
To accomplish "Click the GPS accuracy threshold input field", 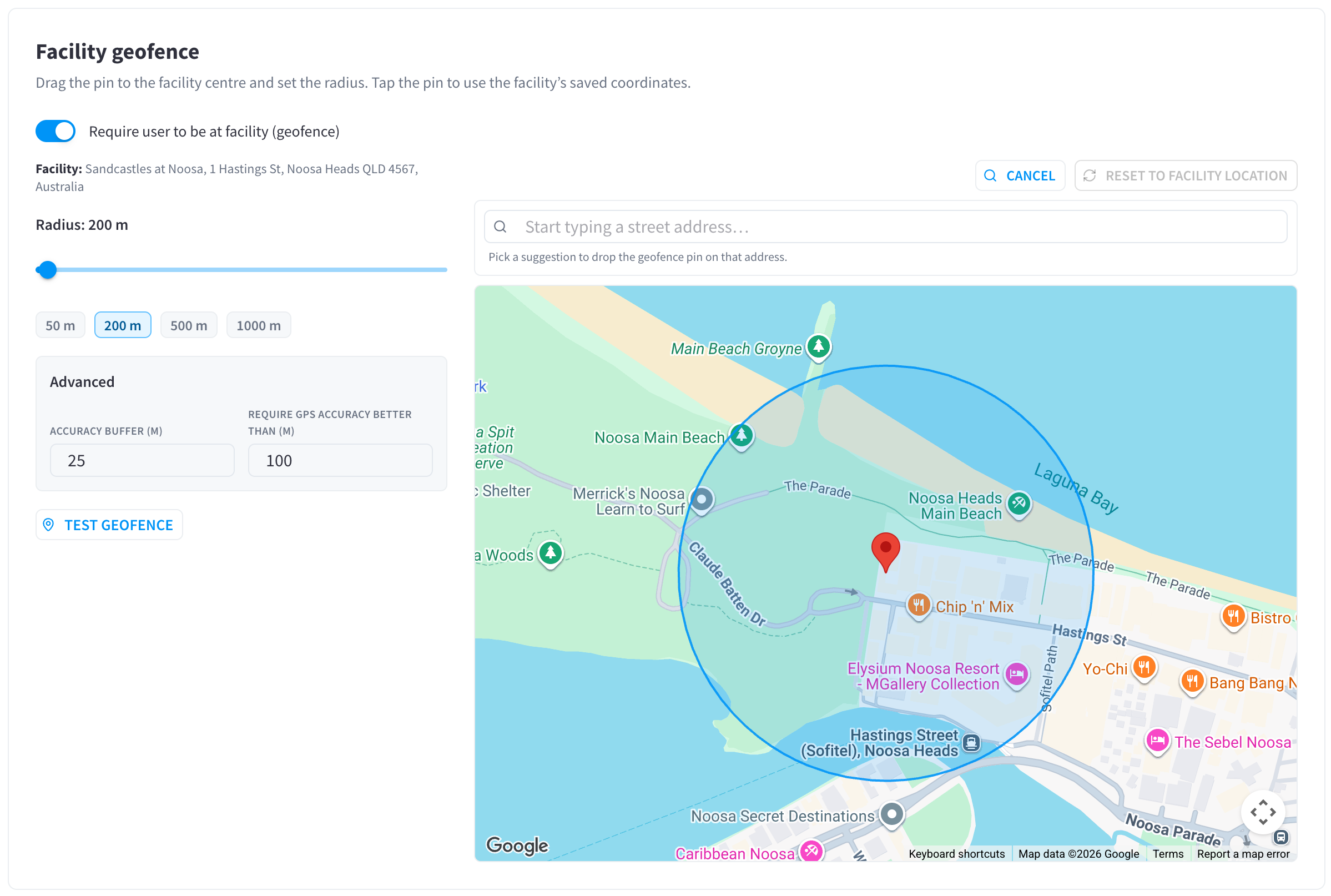I will coord(340,460).
